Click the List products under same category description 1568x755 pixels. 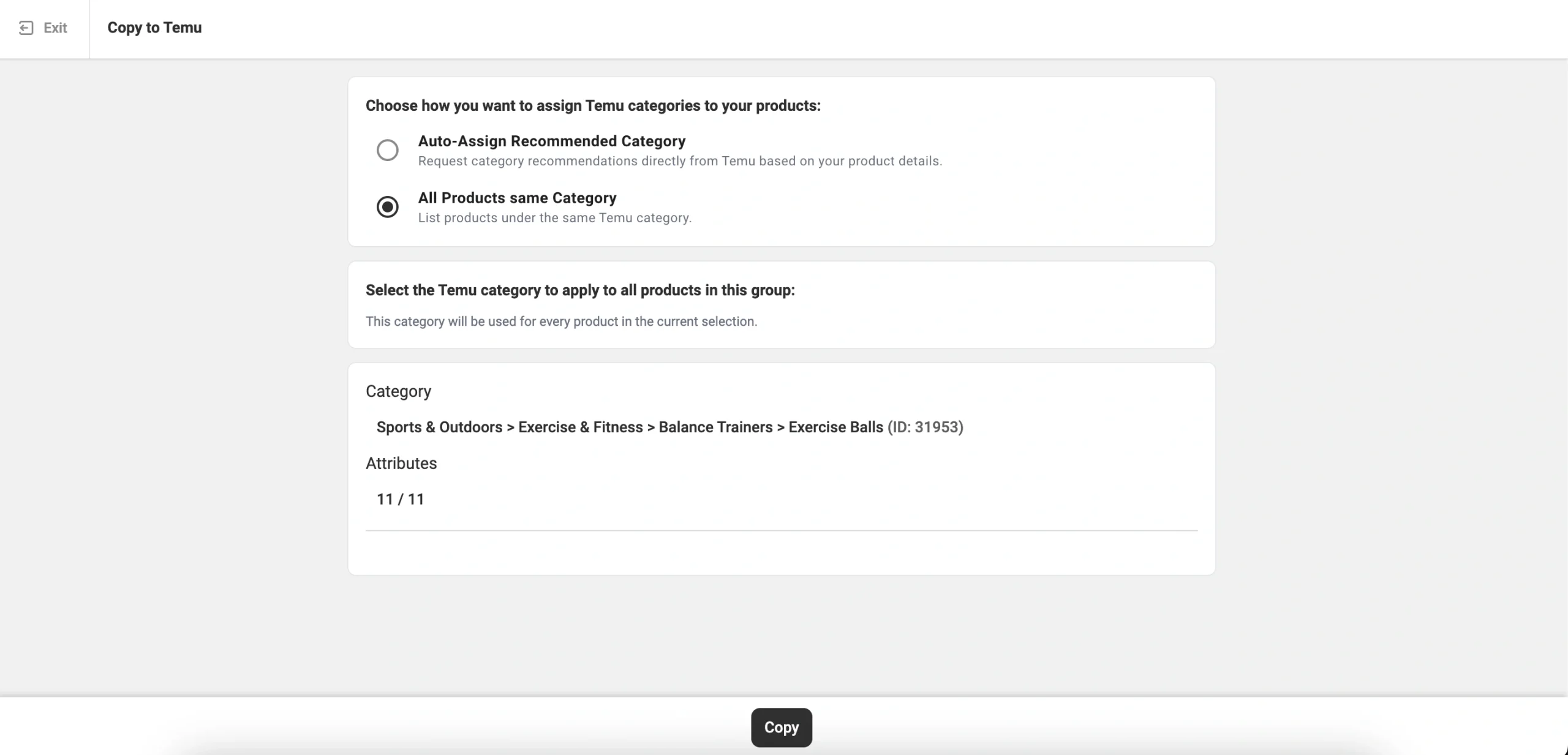click(x=554, y=218)
